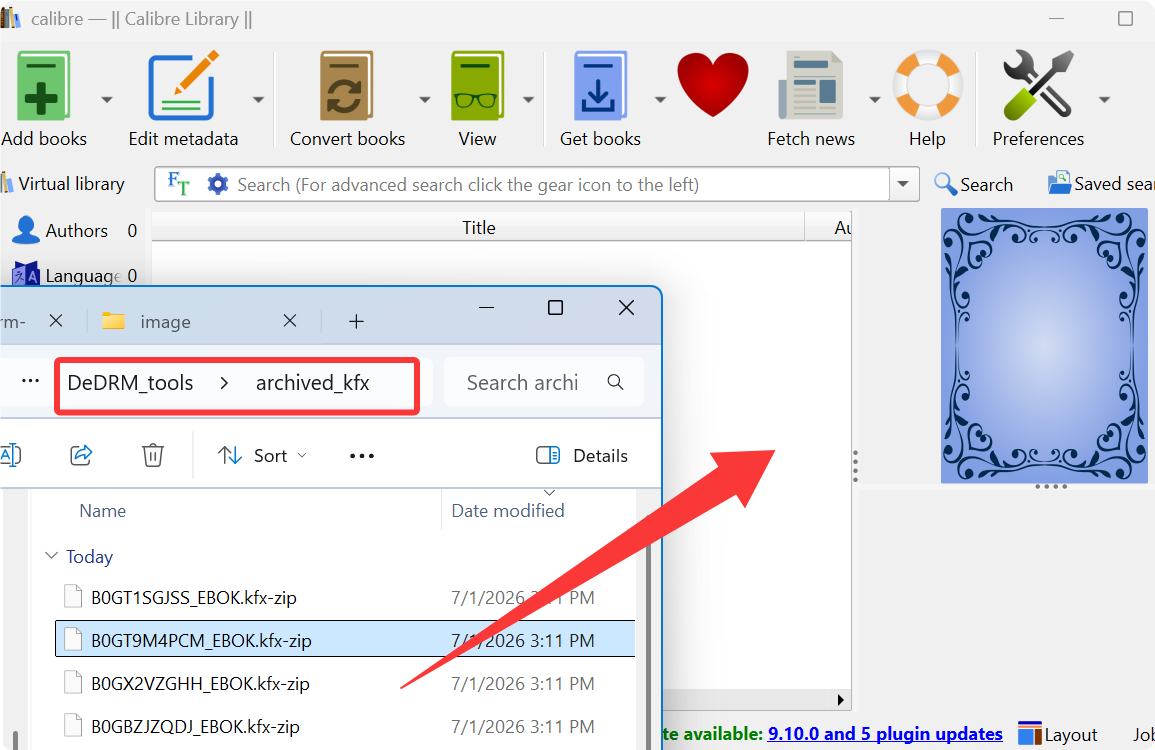Click the Share icon in Explorer toolbar
This screenshot has height=750, width=1155.
(81, 455)
